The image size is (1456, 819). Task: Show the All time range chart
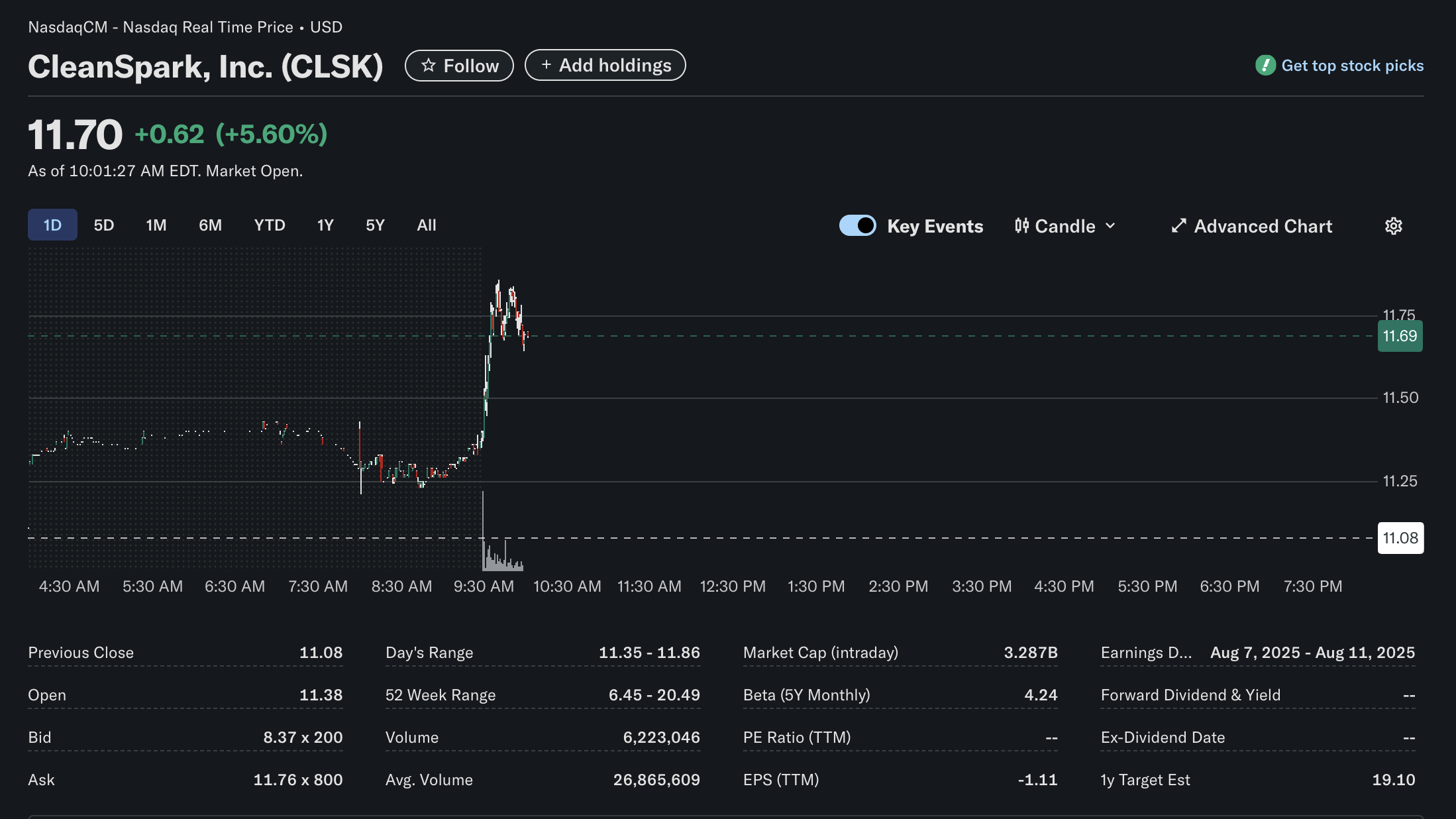(427, 225)
